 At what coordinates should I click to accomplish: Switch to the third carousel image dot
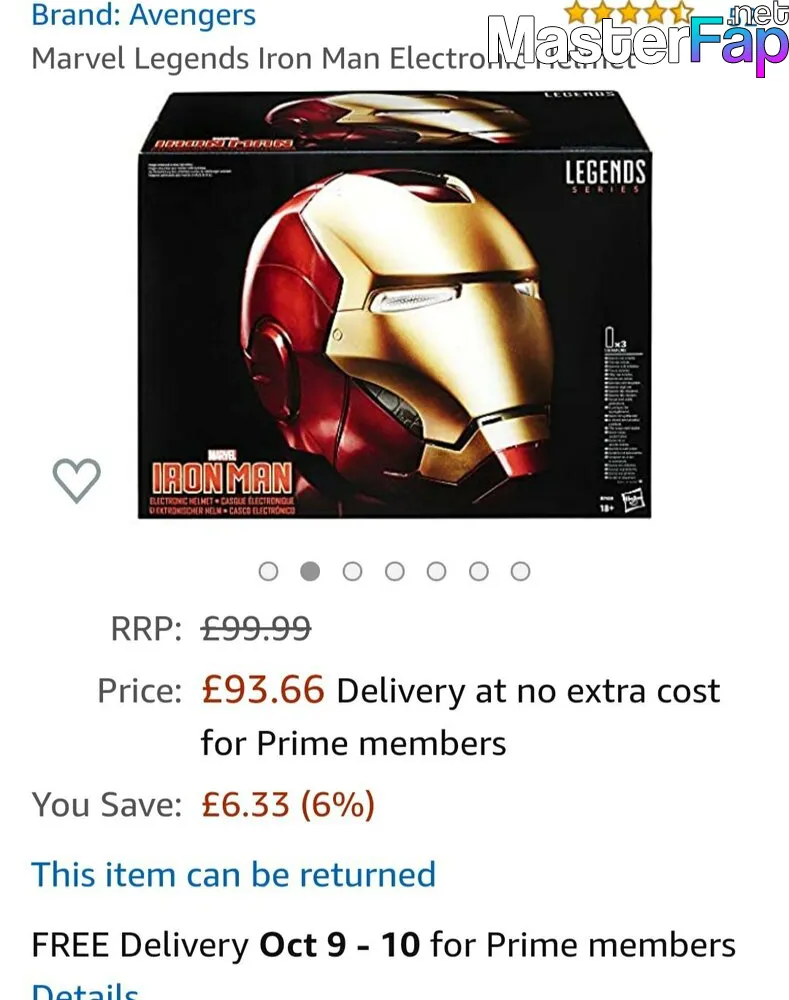tap(352, 571)
